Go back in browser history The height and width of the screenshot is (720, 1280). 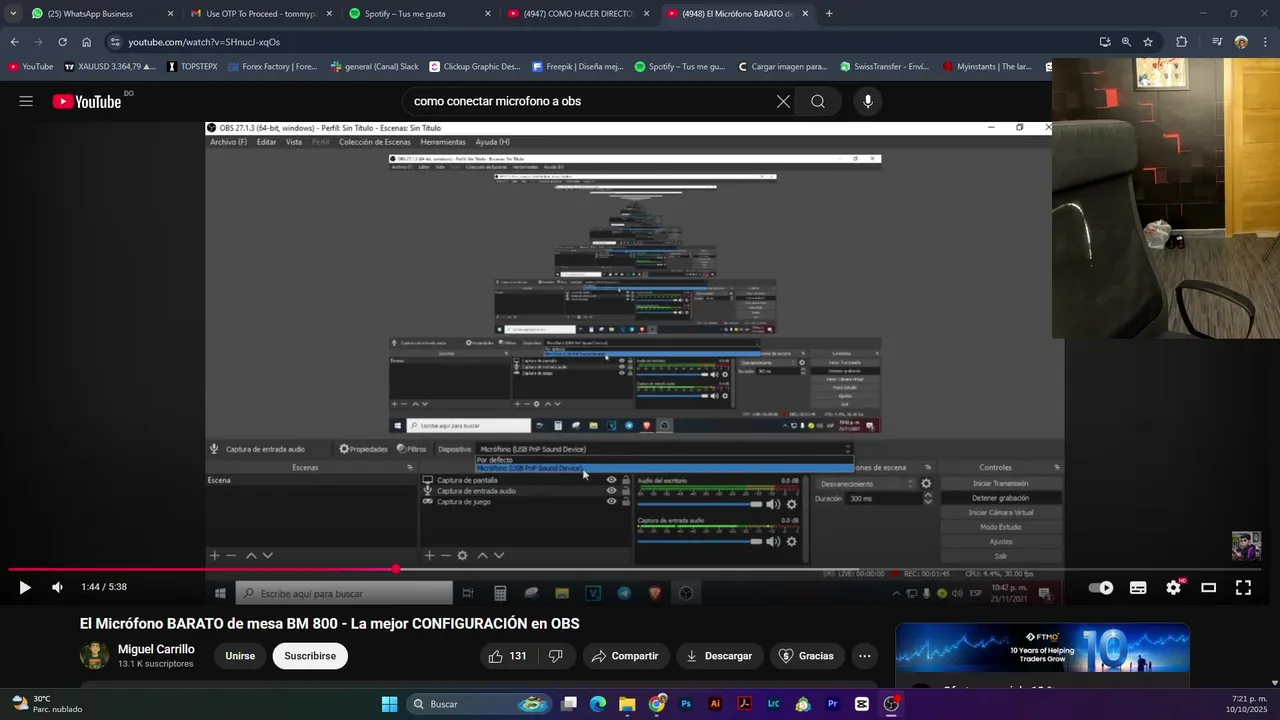[x=14, y=42]
